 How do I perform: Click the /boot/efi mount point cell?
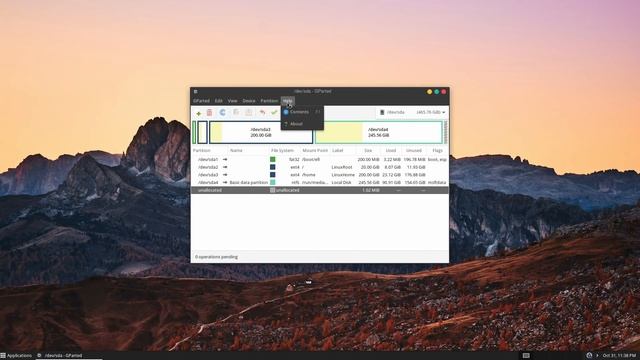(x=311, y=160)
